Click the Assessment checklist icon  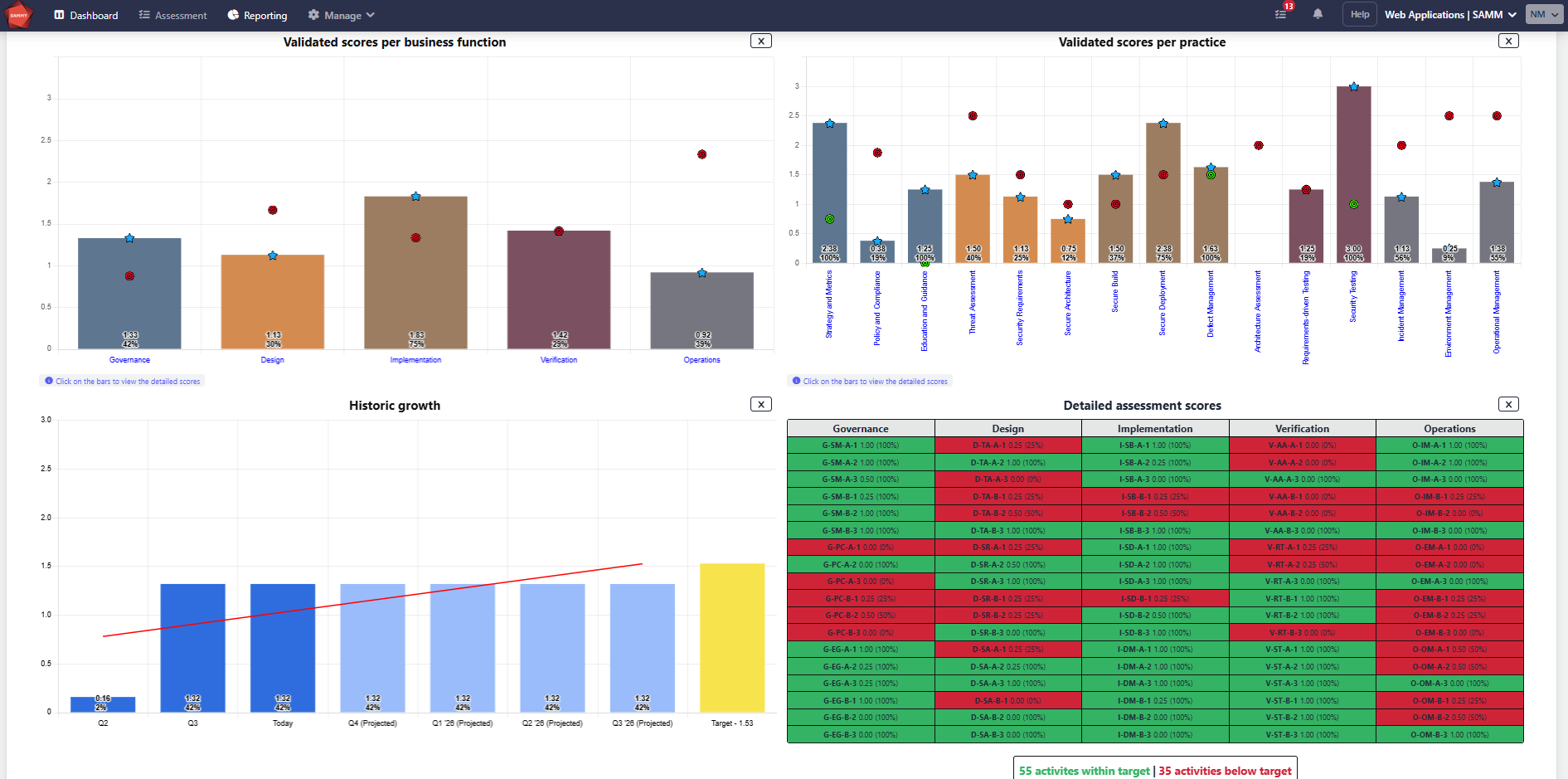coord(144,14)
